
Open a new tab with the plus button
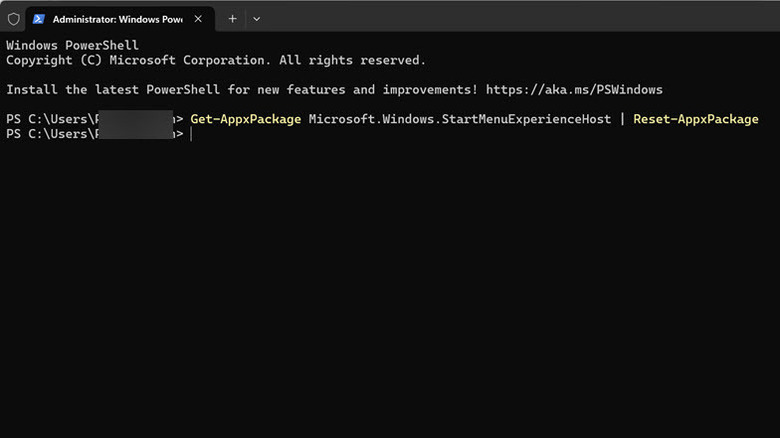[x=233, y=19]
